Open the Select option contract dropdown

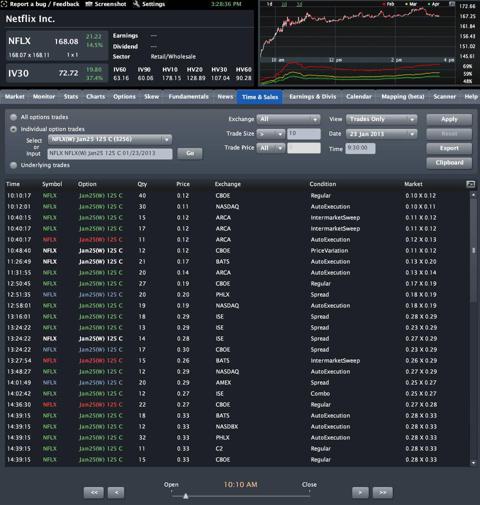pyautogui.click(x=110, y=139)
